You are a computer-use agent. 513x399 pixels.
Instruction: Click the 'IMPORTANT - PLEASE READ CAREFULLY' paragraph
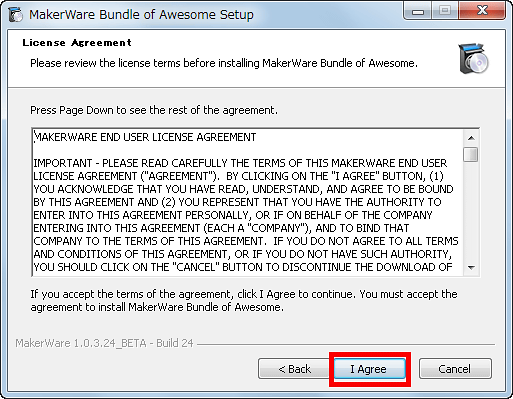246,215
